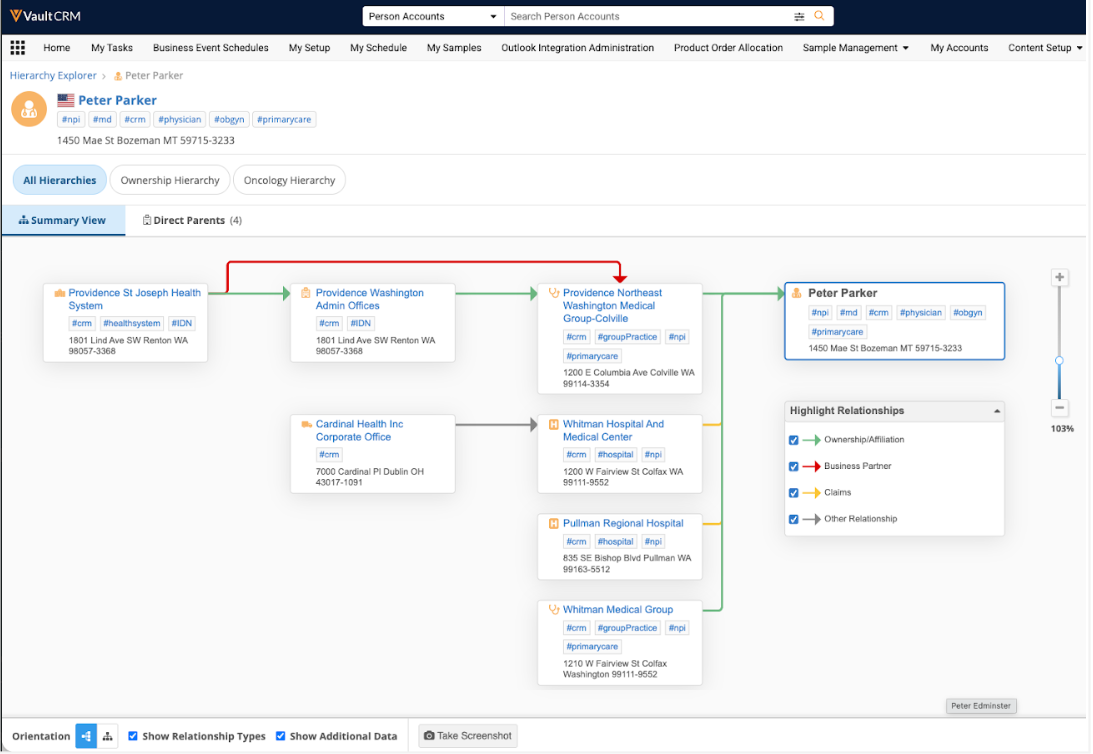Open Pullman Regional Hospital link

click(x=623, y=523)
